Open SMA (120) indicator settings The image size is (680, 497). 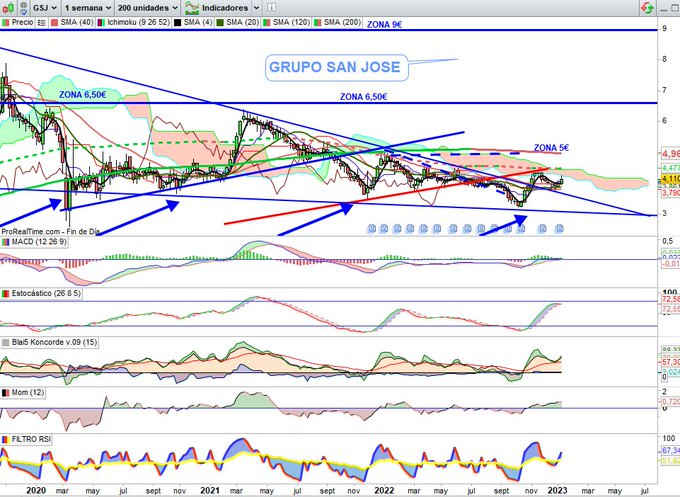point(291,22)
